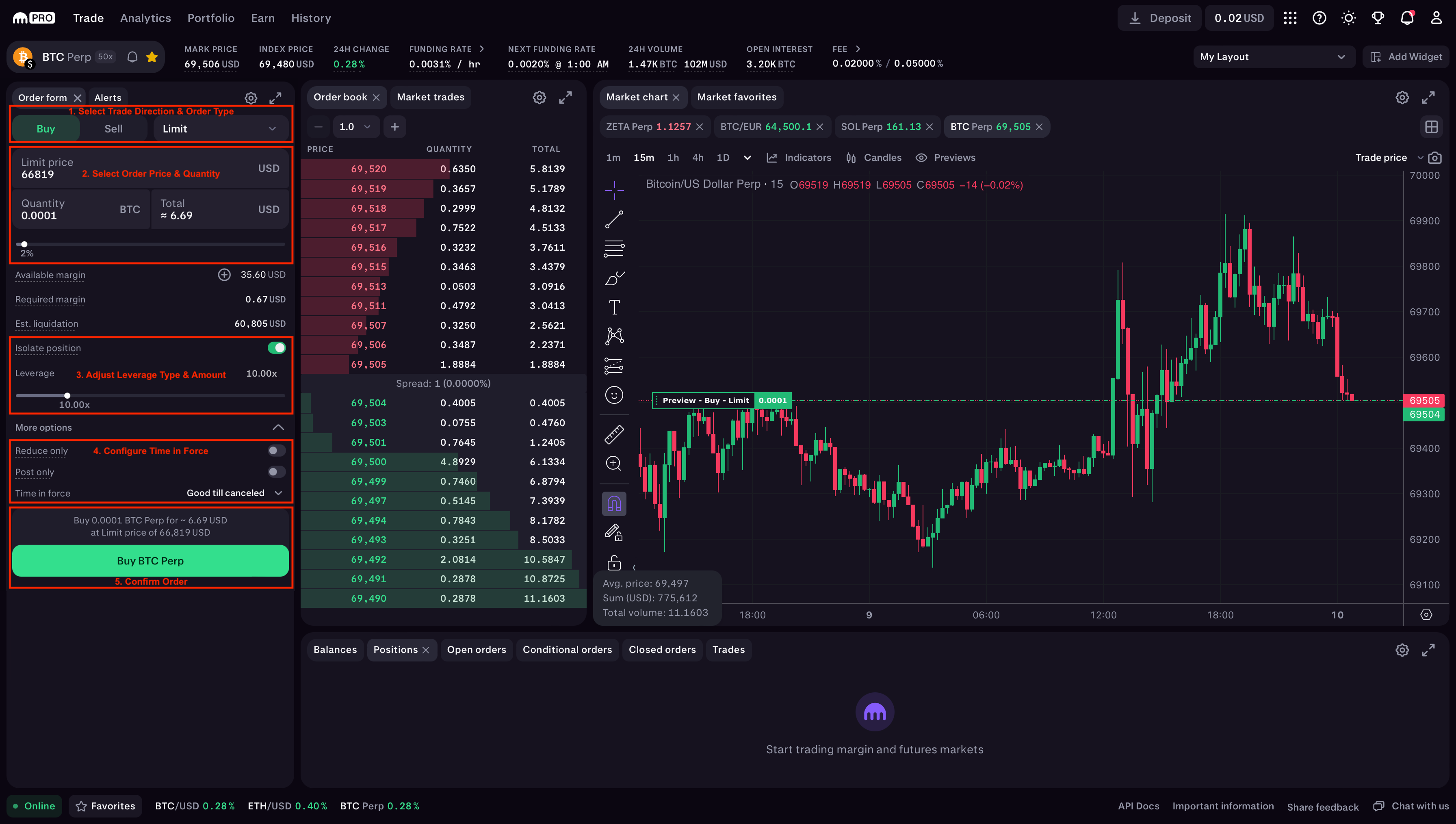Enable the Post only switch
Screen dimensions: 1456x824
(277, 472)
